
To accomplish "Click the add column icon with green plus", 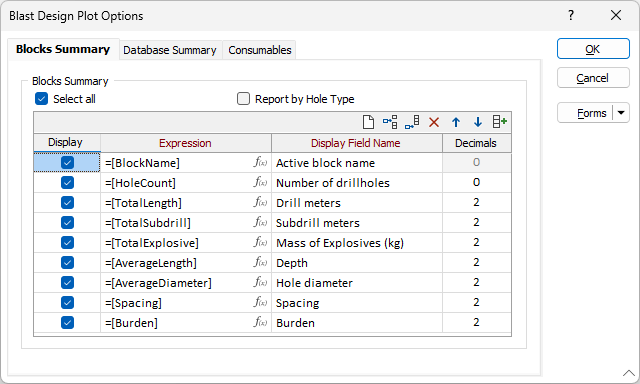I will pyautogui.click(x=500, y=122).
